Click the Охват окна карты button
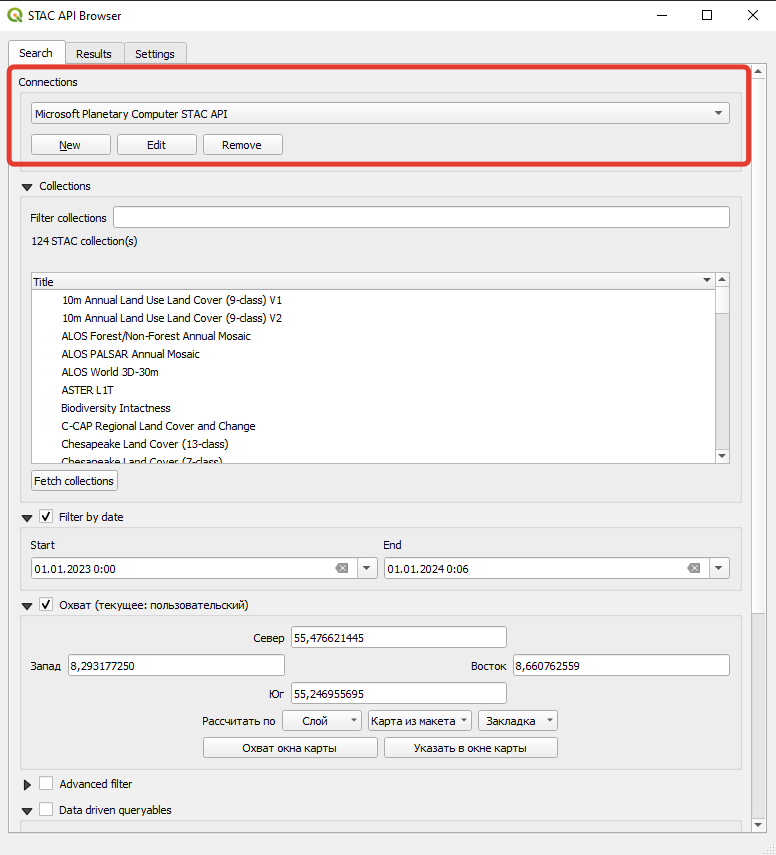The width and height of the screenshot is (776, 855). click(290, 748)
